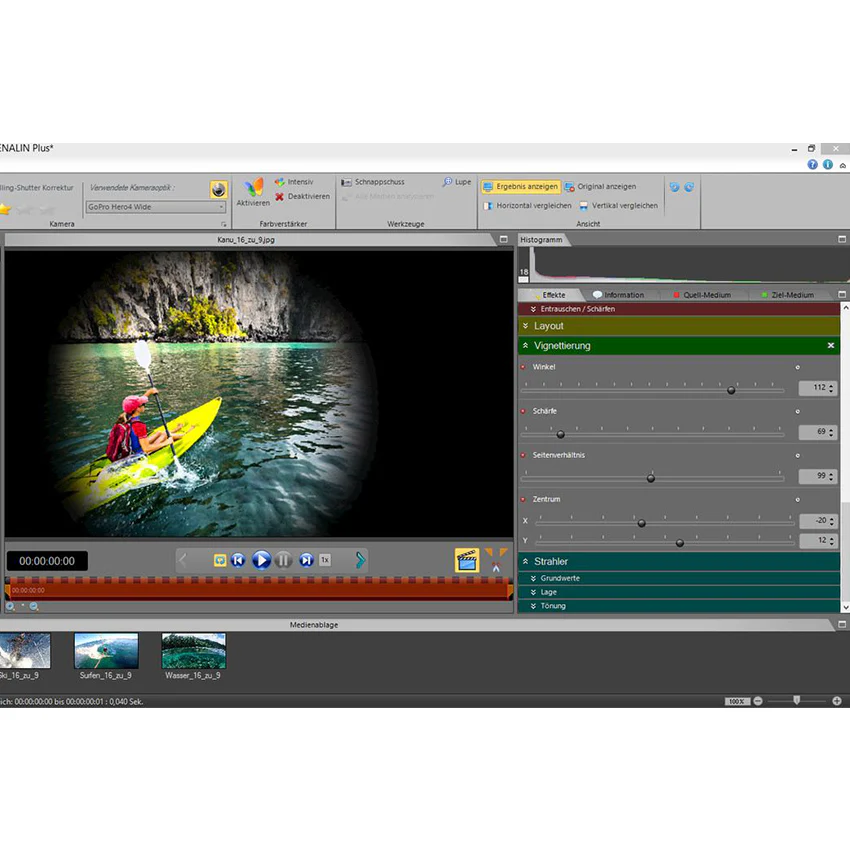Select Vertikal vergleichen view
The width and height of the screenshot is (850, 850).
(618, 205)
